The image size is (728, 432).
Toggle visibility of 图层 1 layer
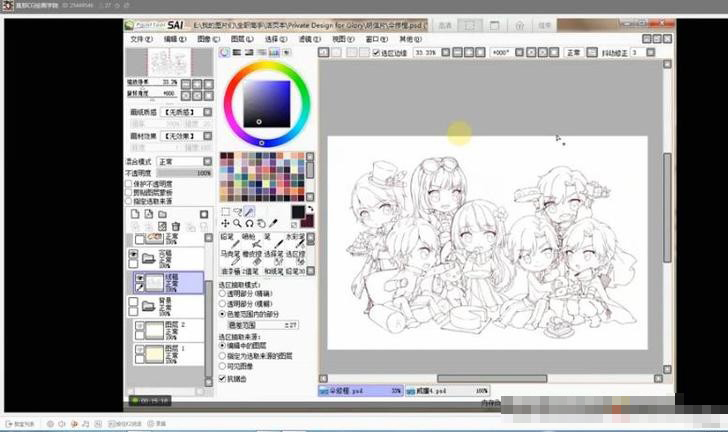coord(139,349)
